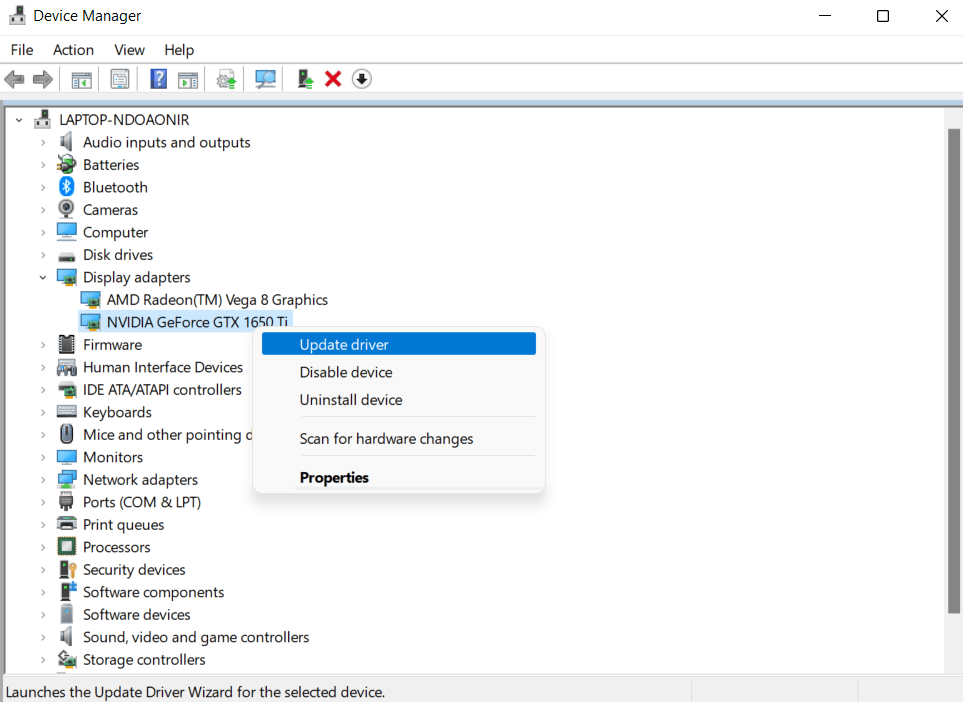Click the Audio inputs speaker icon
This screenshot has width=963, height=702.
pyautogui.click(x=66, y=142)
